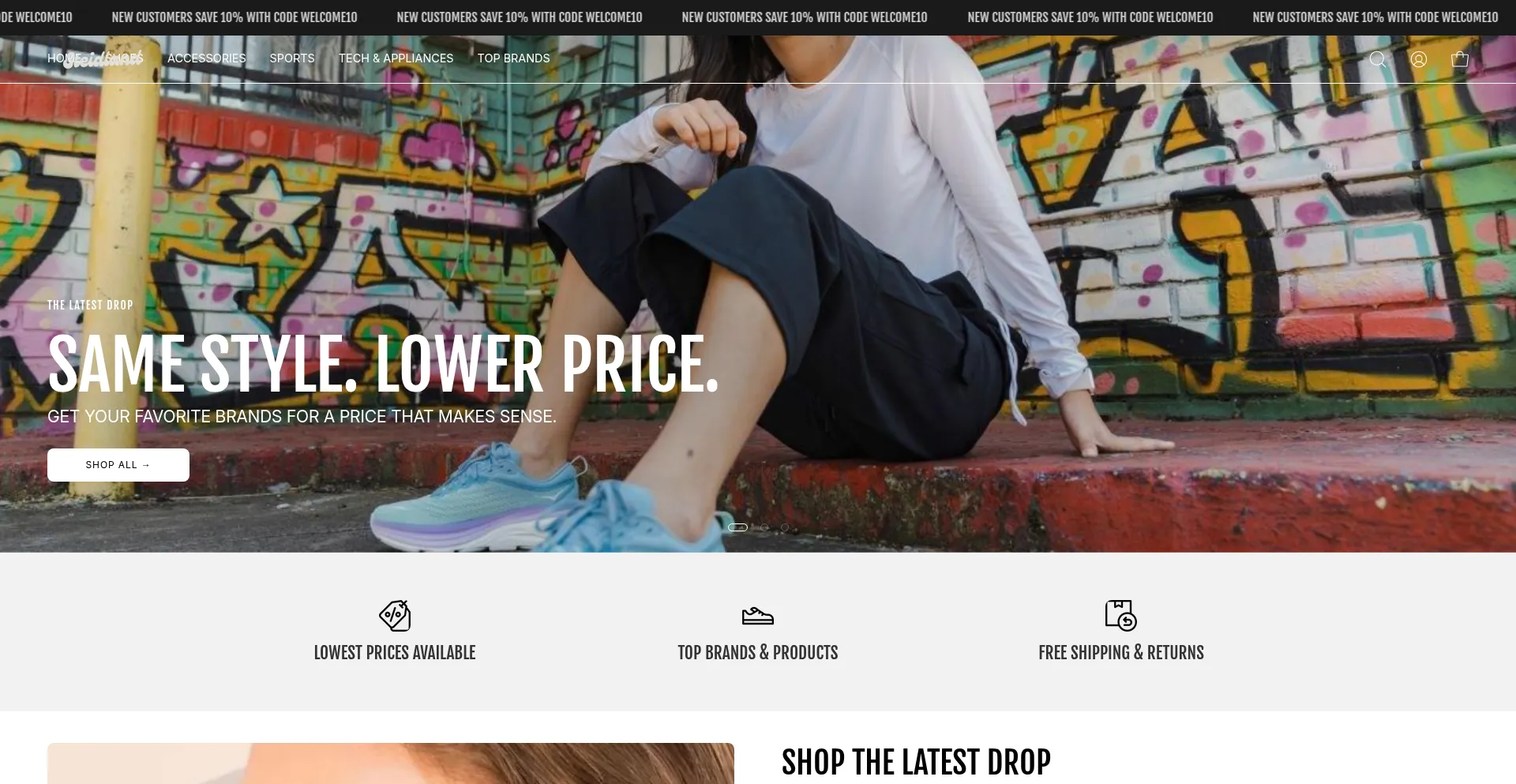Screen dimensions: 1516x784
Task: Go to the Home nav link
Action: tap(63, 58)
